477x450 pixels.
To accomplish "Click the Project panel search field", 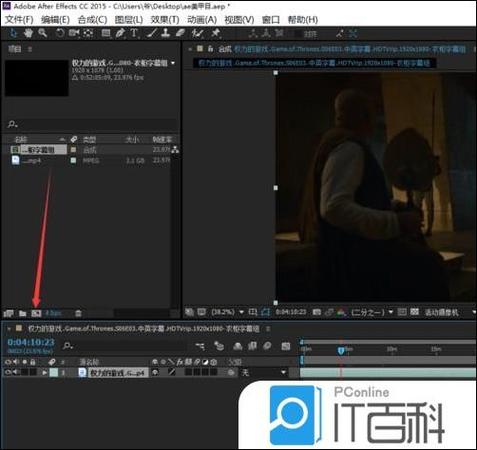I will pyautogui.click(x=92, y=124).
